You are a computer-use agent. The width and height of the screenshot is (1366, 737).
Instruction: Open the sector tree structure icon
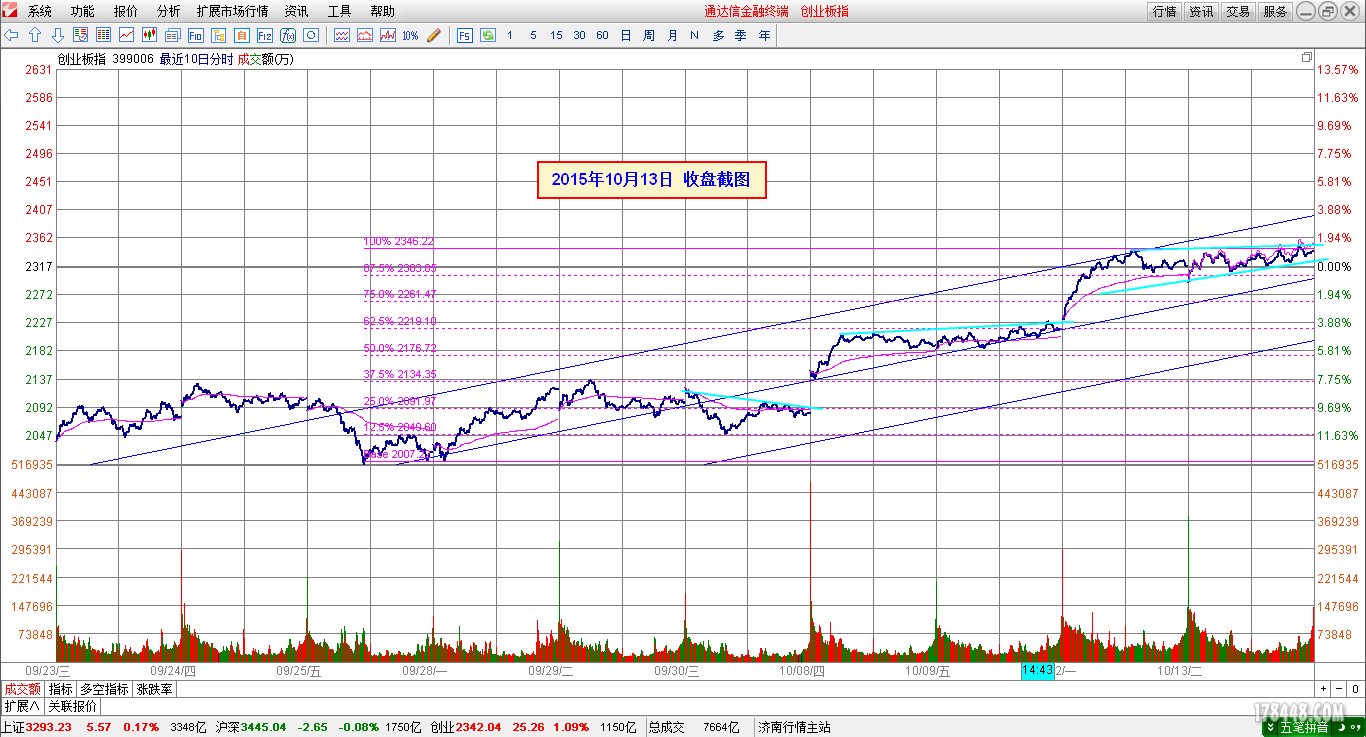pyautogui.click(x=219, y=35)
